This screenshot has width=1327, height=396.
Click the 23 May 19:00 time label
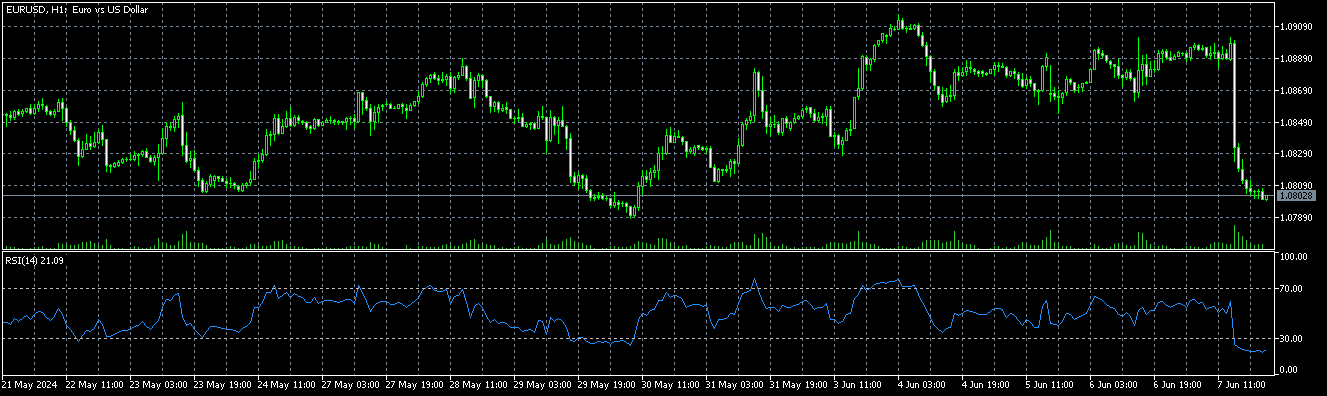point(223,384)
